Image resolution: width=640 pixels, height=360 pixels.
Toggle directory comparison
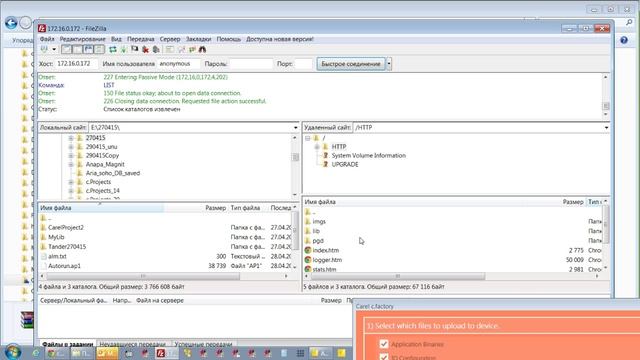pyautogui.click(x=181, y=49)
